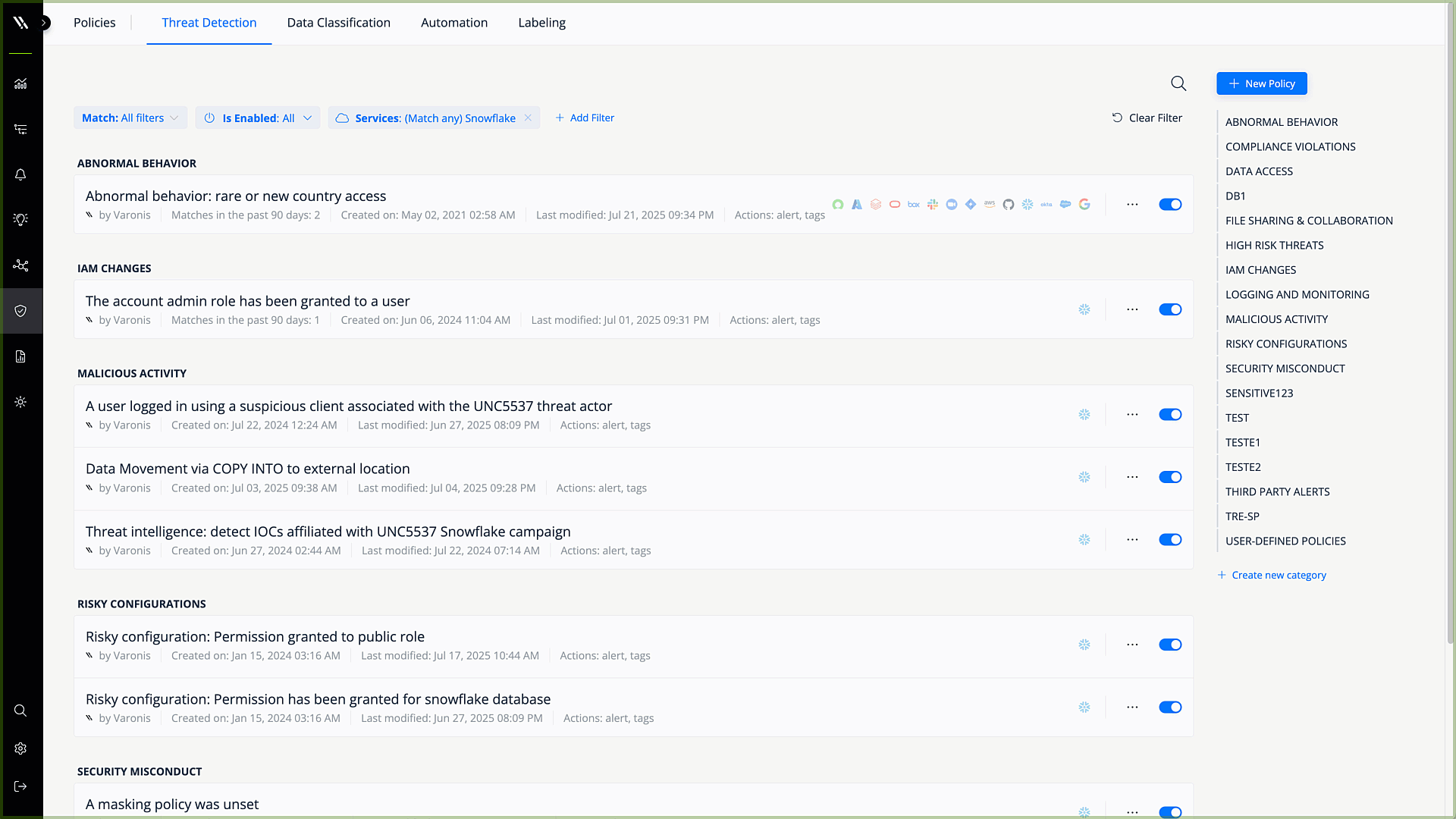Select the dashboard analytics icon in sidebar
The height and width of the screenshot is (819, 1456).
click(20, 83)
